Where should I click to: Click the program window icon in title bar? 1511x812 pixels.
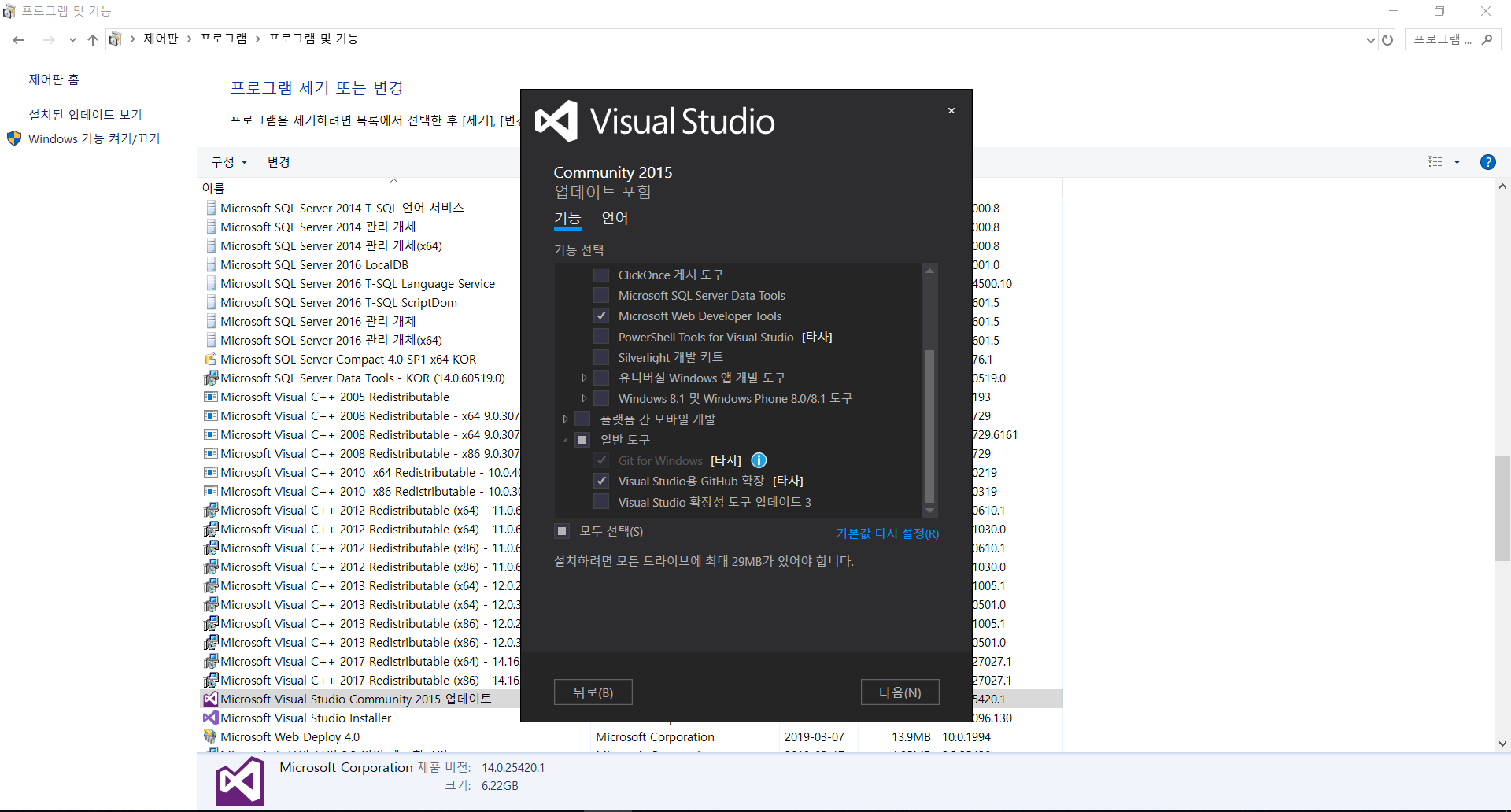tap(9, 11)
